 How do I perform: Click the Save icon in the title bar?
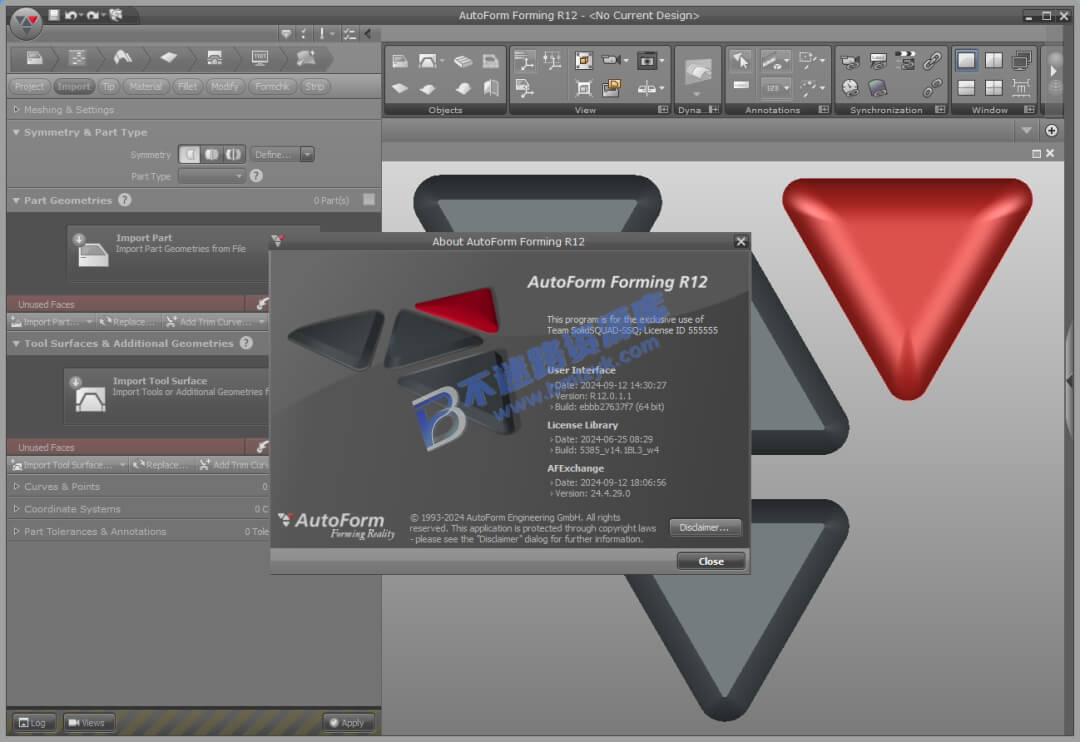point(54,14)
